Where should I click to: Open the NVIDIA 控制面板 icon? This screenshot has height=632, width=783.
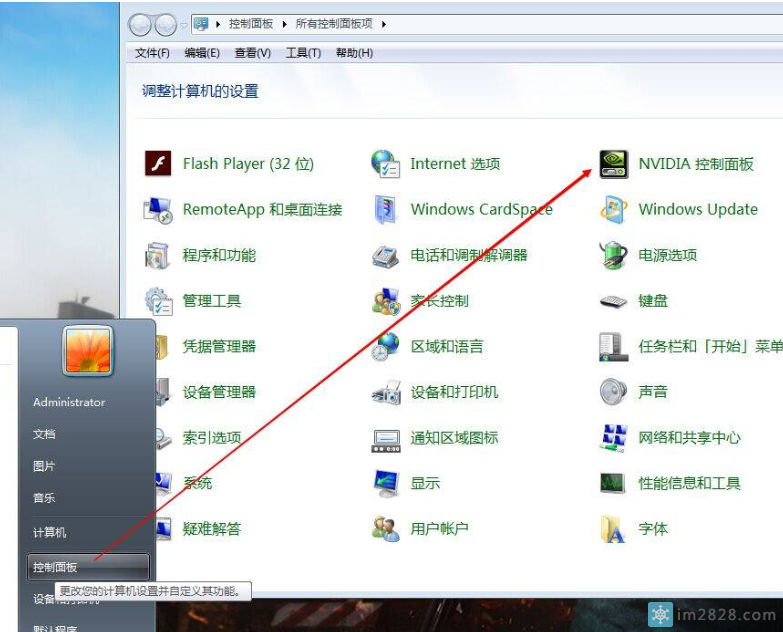click(x=613, y=164)
